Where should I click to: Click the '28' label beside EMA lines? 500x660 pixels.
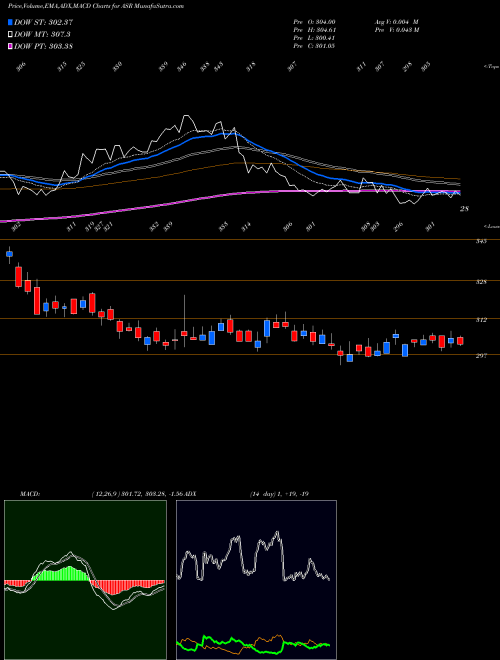tap(464, 208)
